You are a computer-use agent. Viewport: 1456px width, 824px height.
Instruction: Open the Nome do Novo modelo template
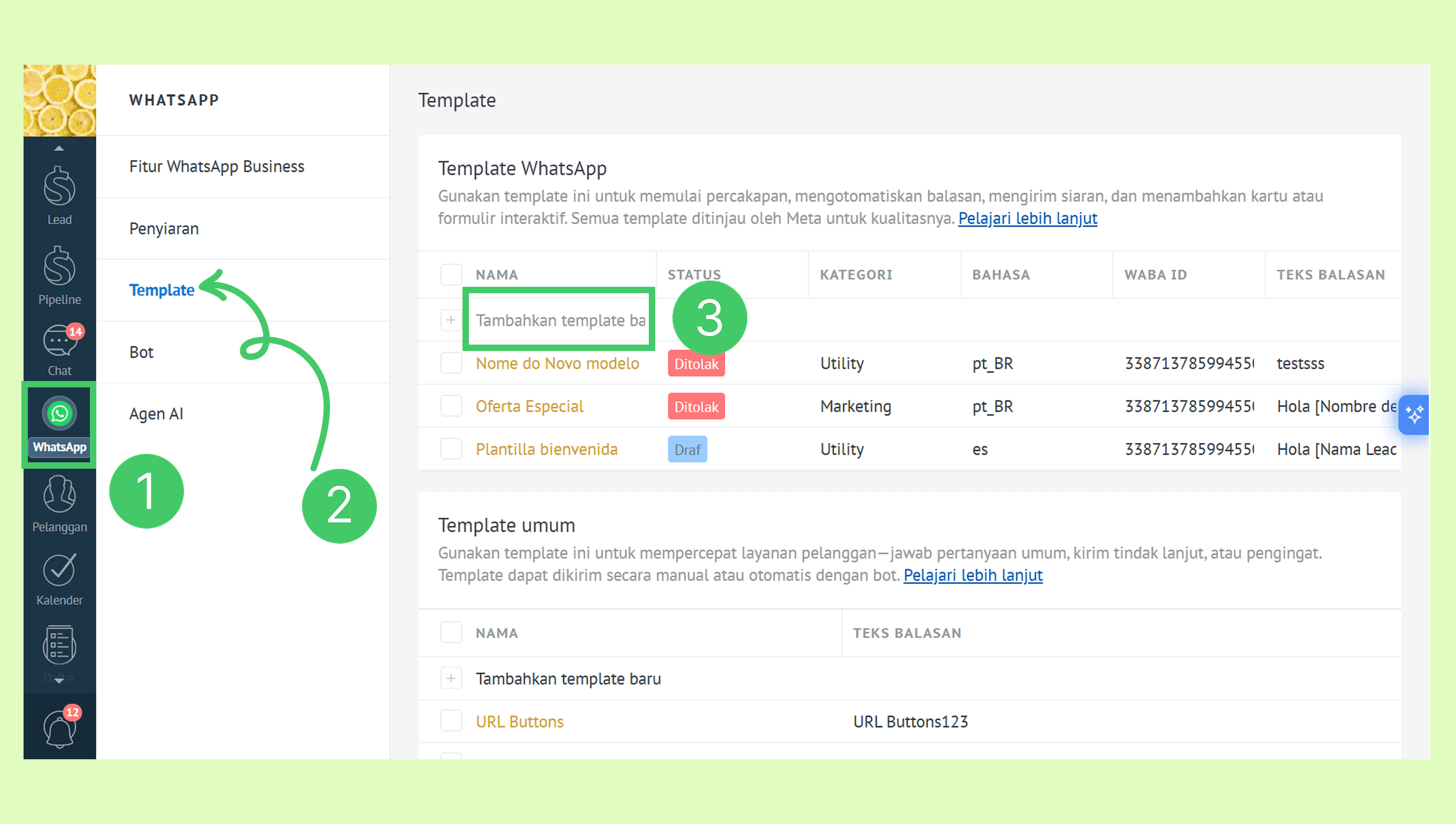point(557,363)
